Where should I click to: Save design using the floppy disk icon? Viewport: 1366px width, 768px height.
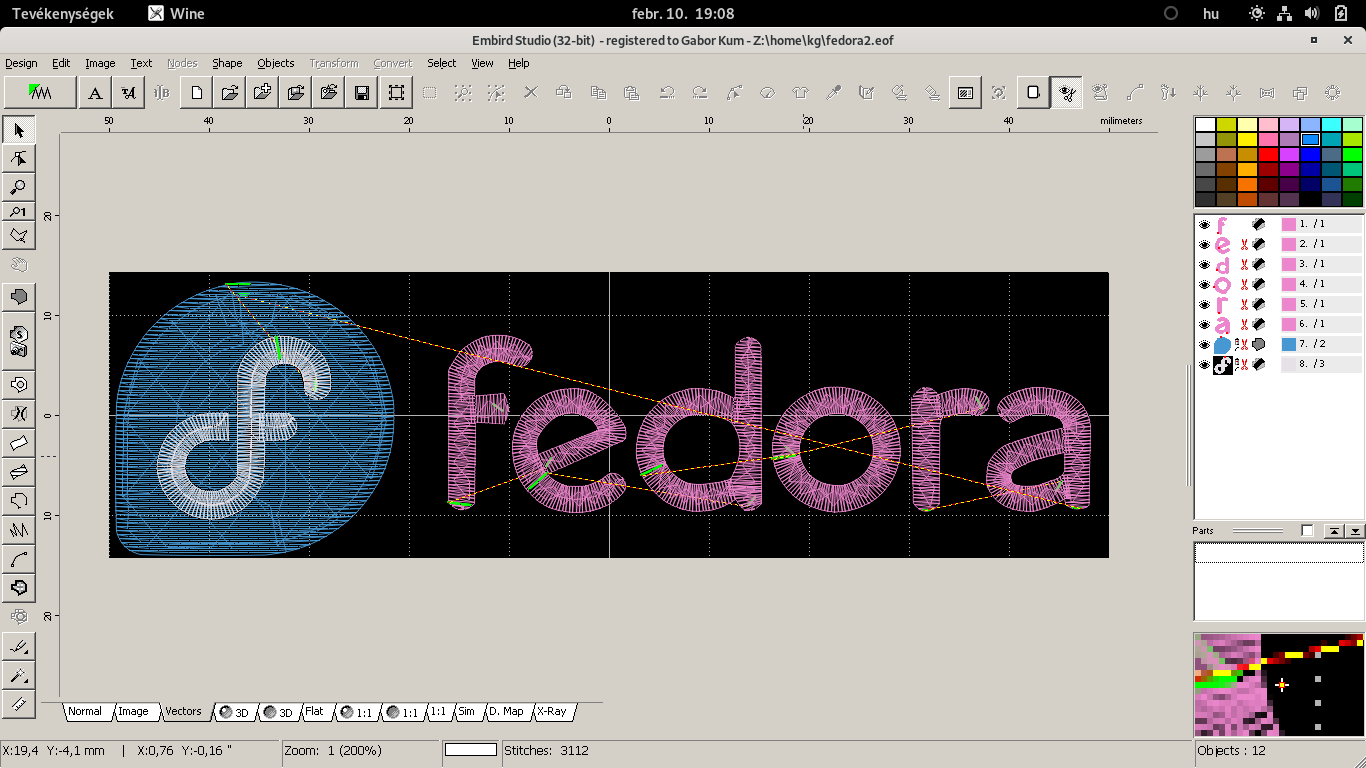(362, 93)
